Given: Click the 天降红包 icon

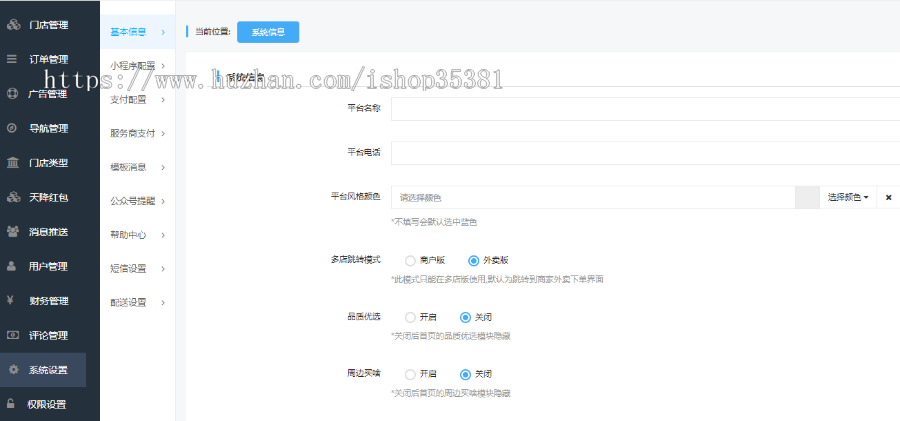Looking at the screenshot, I should [13, 197].
